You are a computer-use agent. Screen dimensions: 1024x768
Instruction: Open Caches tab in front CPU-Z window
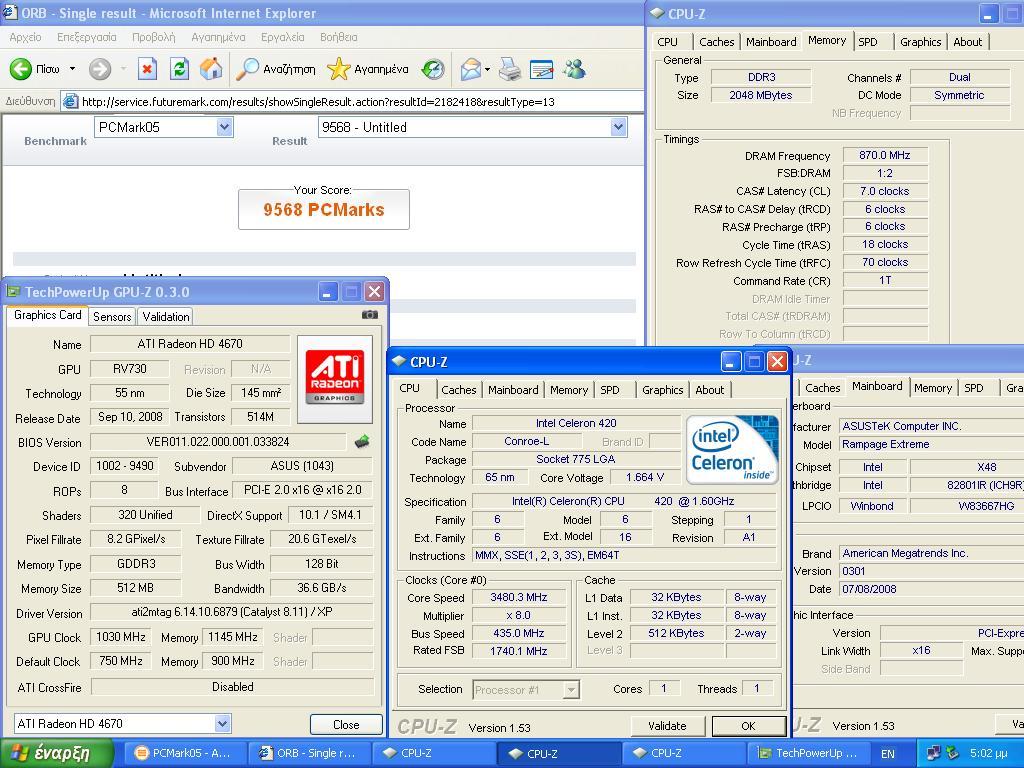[x=458, y=390]
